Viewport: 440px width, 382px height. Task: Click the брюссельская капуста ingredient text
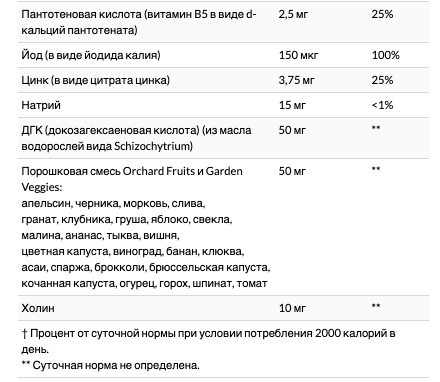(209, 268)
